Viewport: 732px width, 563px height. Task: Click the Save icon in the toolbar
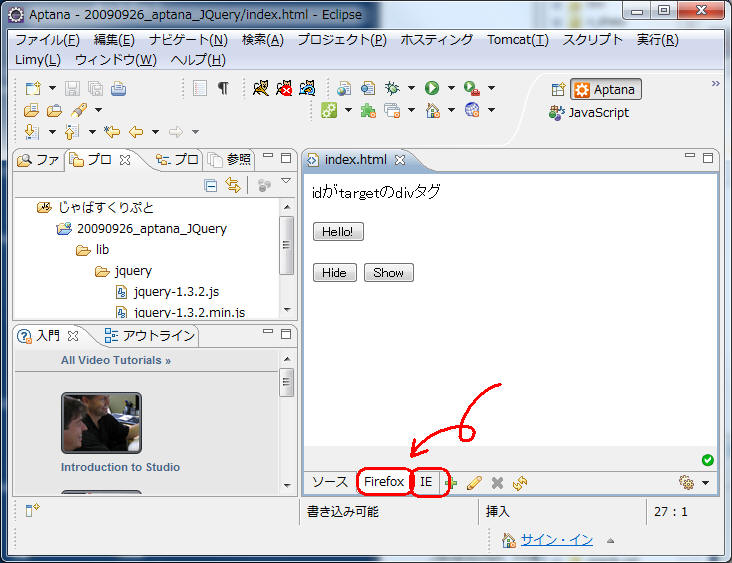pos(72,88)
